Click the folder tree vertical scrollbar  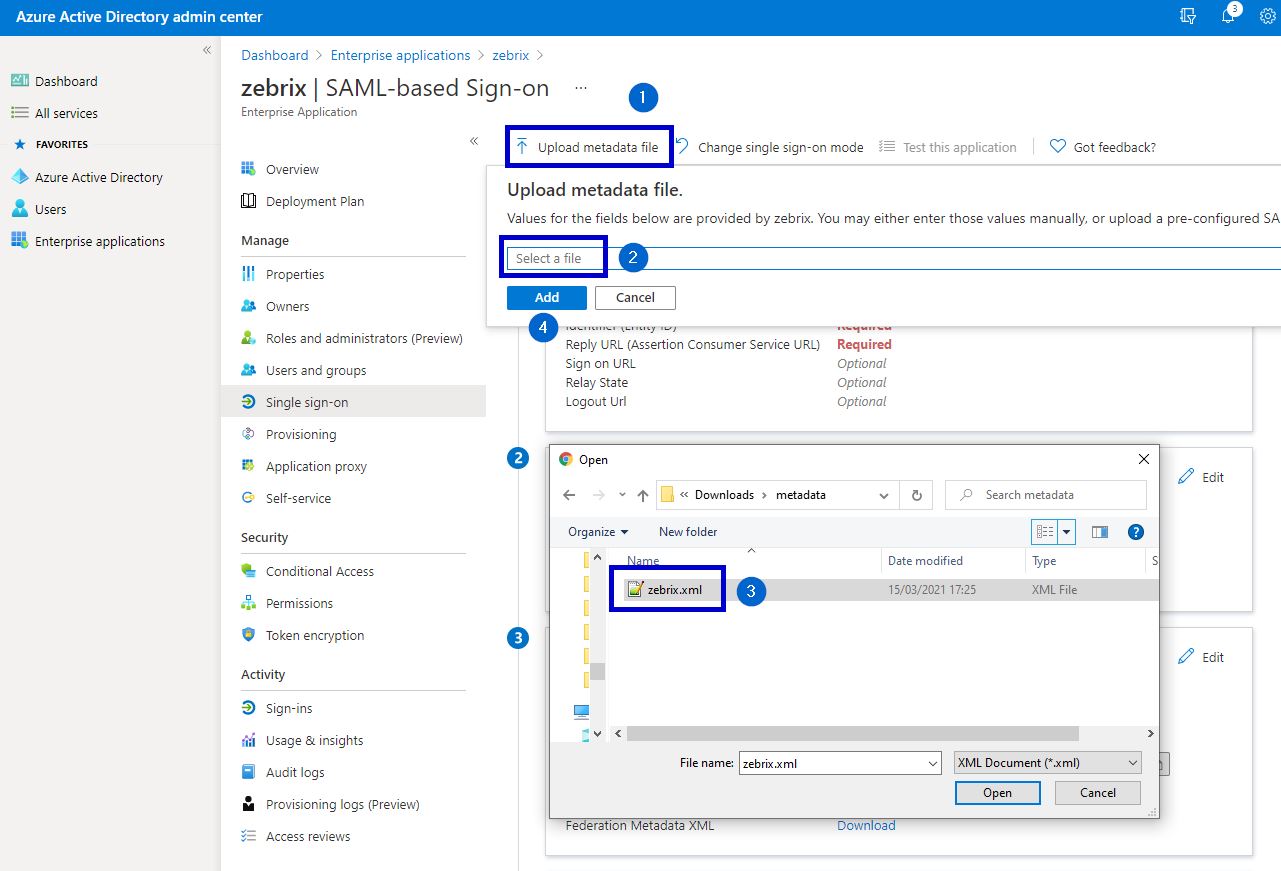597,672
